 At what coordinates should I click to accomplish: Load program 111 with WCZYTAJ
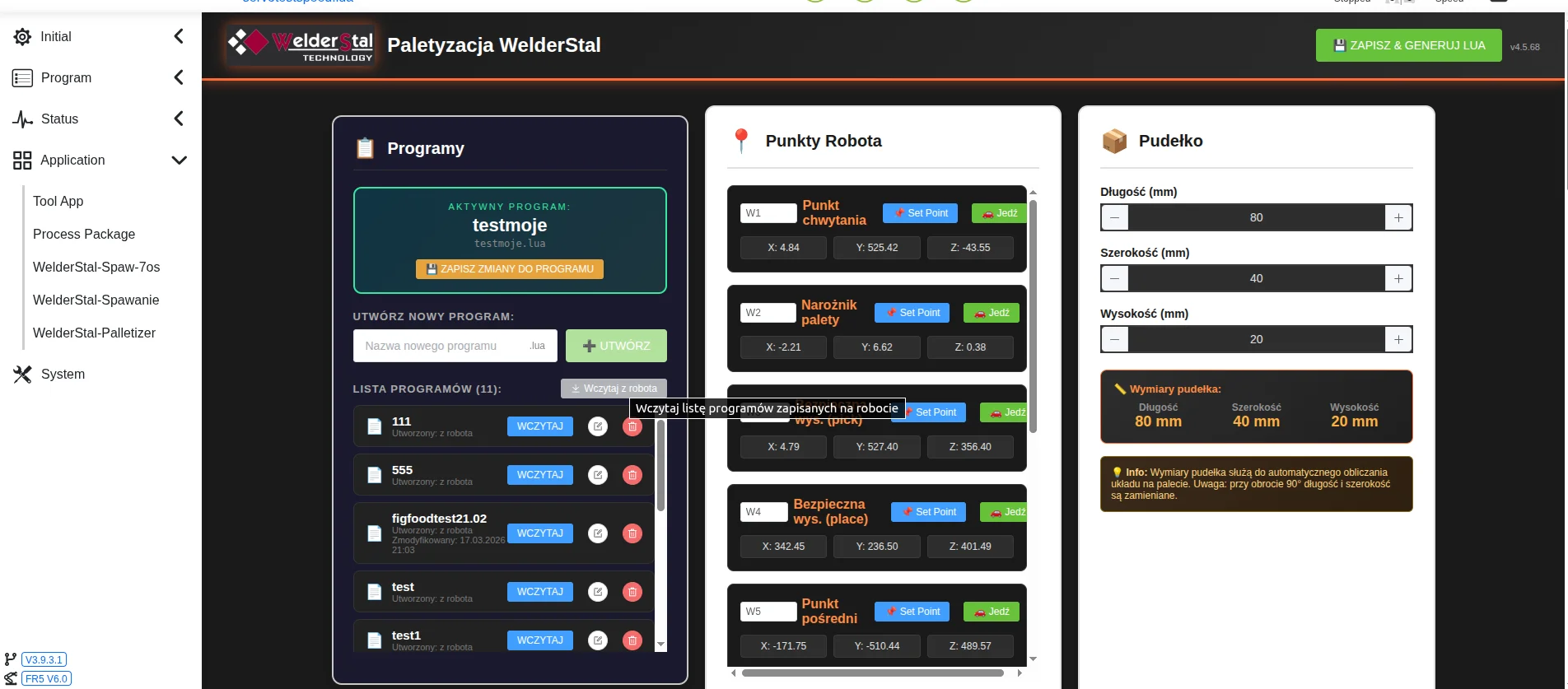point(540,426)
